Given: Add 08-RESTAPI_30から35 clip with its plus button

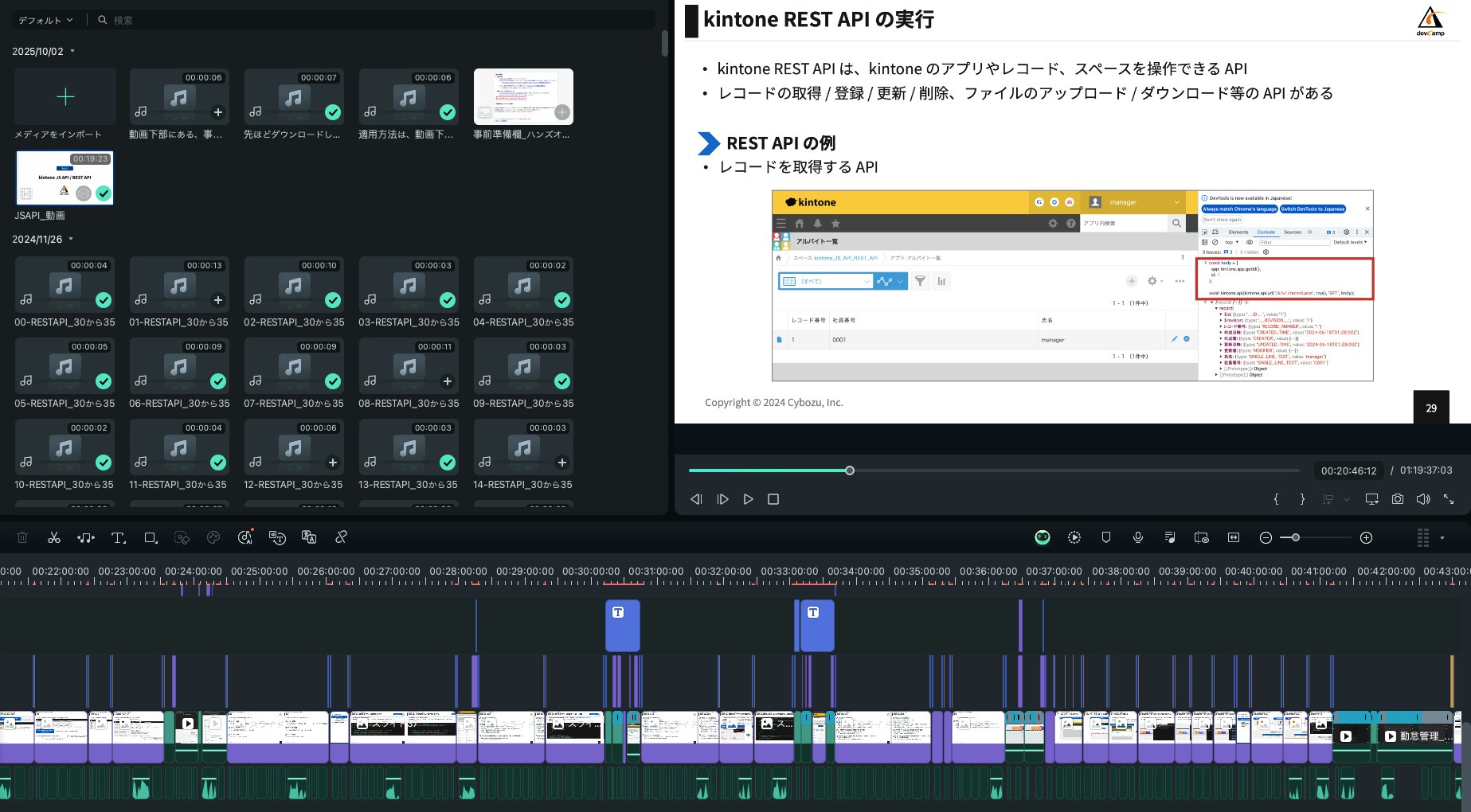Looking at the screenshot, I should pyautogui.click(x=448, y=381).
